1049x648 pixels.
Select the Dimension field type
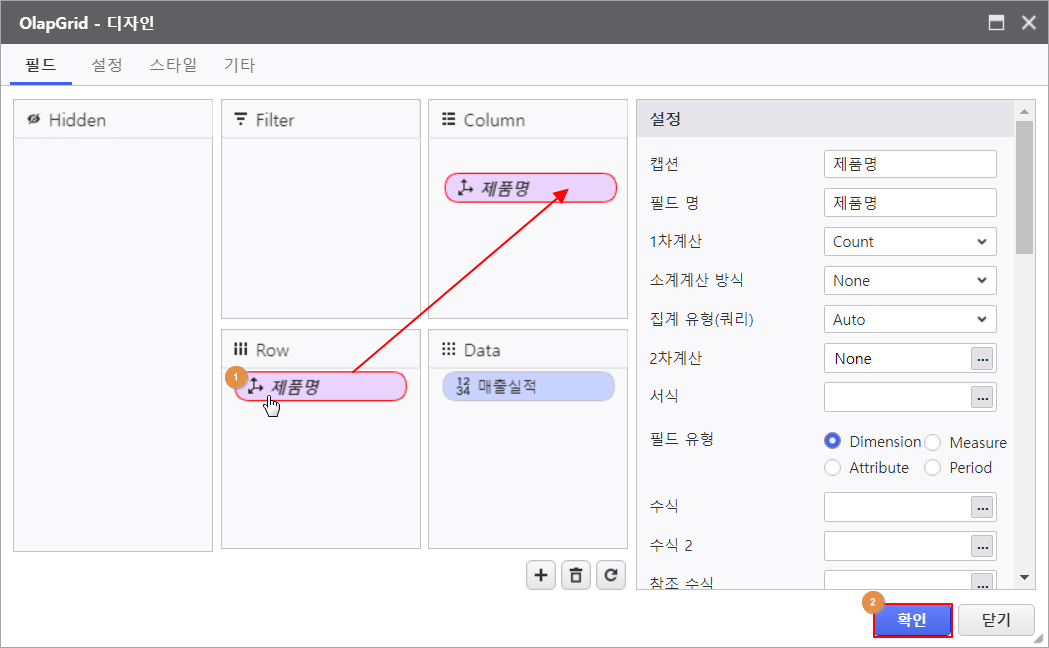(x=832, y=441)
